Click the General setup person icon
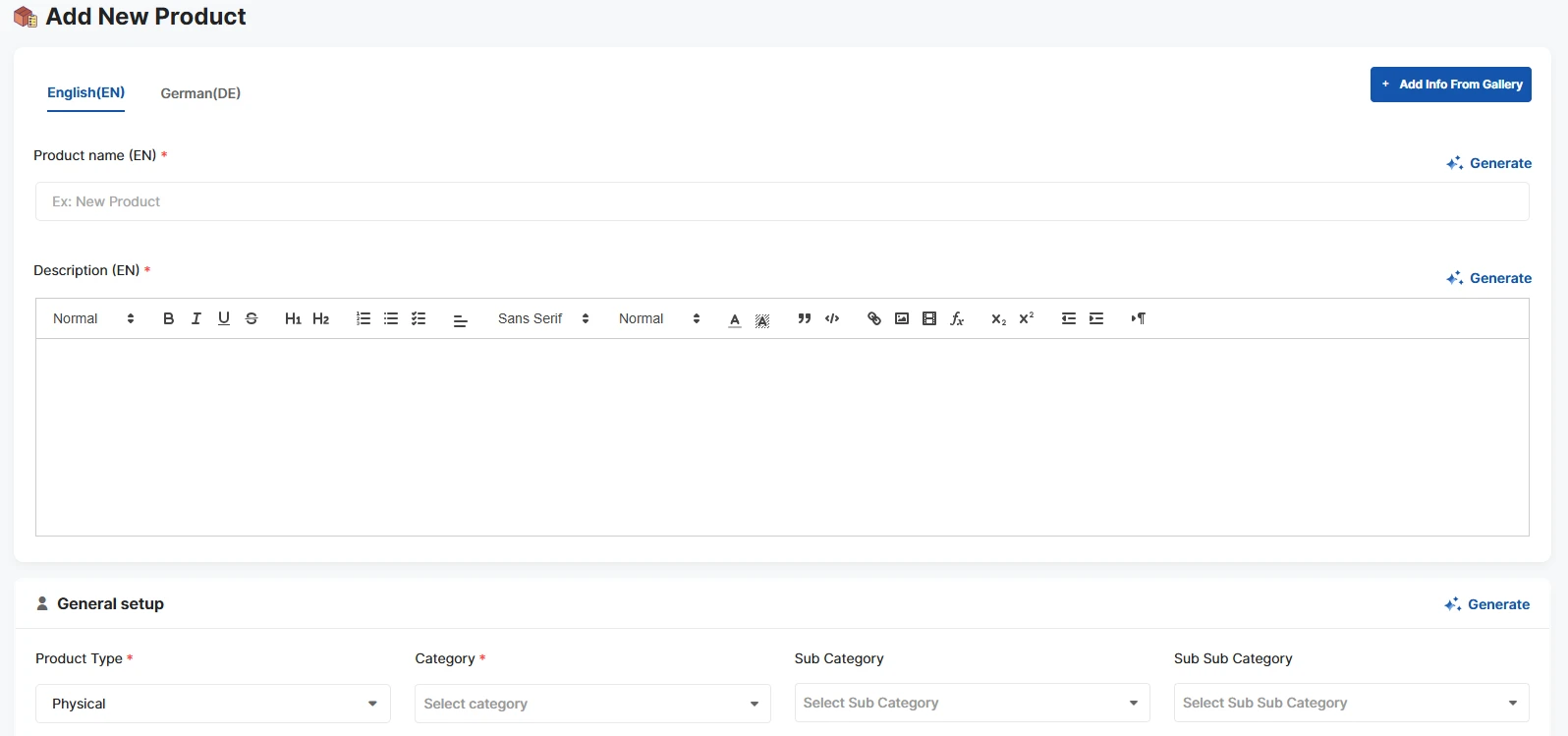This screenshot has height=736, width=1568. click(42, 603)
